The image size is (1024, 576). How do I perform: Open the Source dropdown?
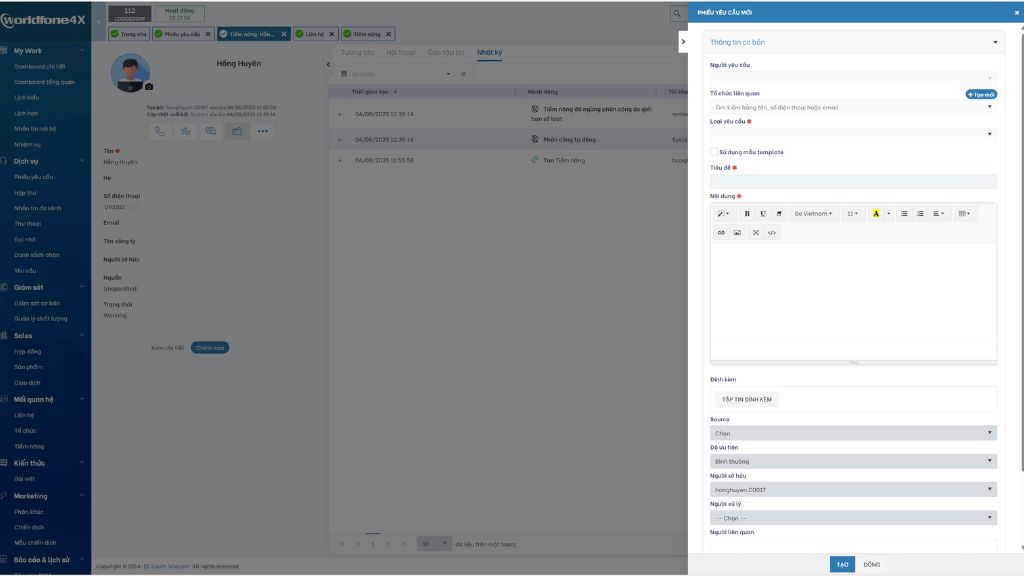point(854,433)
